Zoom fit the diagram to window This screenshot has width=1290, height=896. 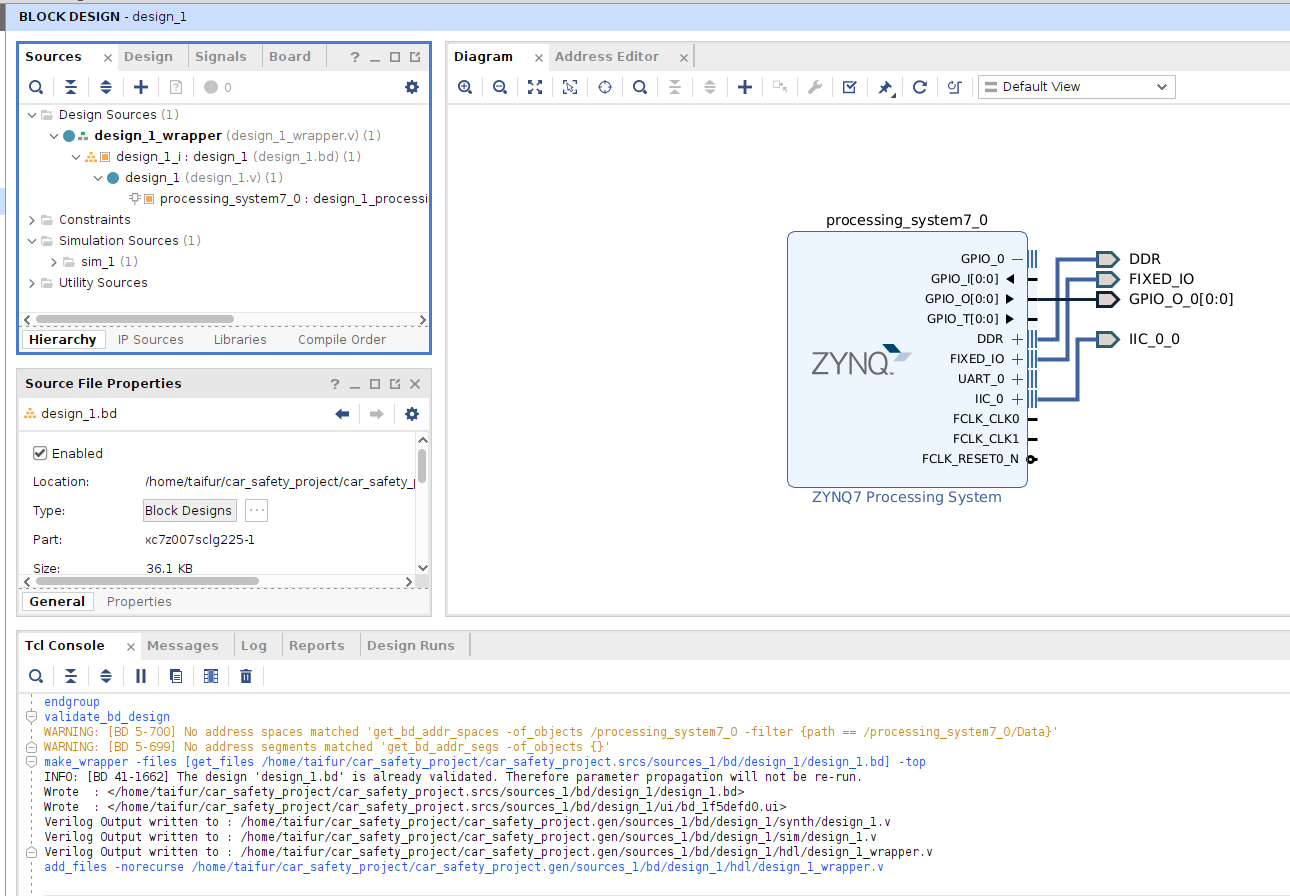click(x=535, y=87)
